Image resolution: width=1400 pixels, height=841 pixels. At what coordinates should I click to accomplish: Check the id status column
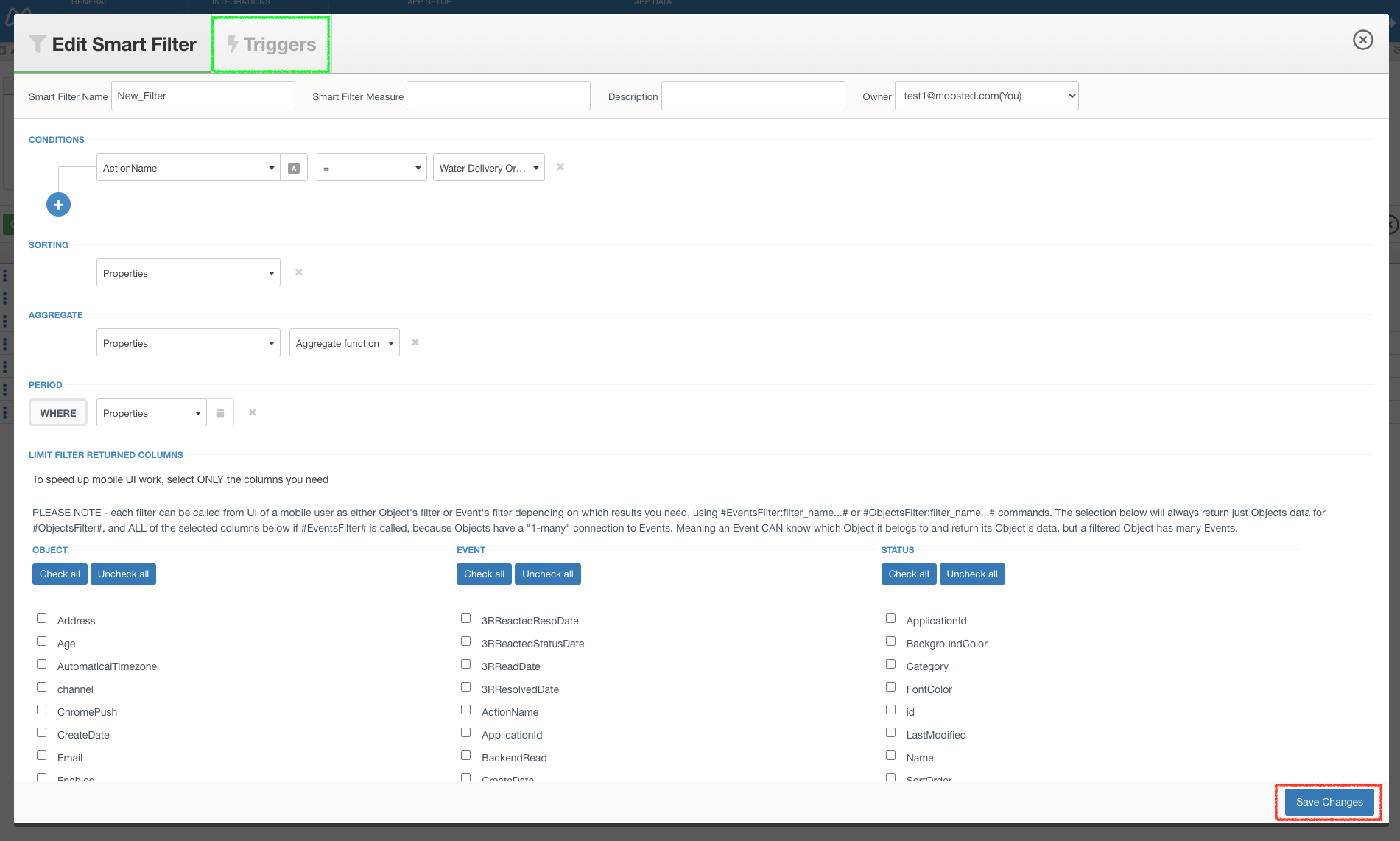891,710
